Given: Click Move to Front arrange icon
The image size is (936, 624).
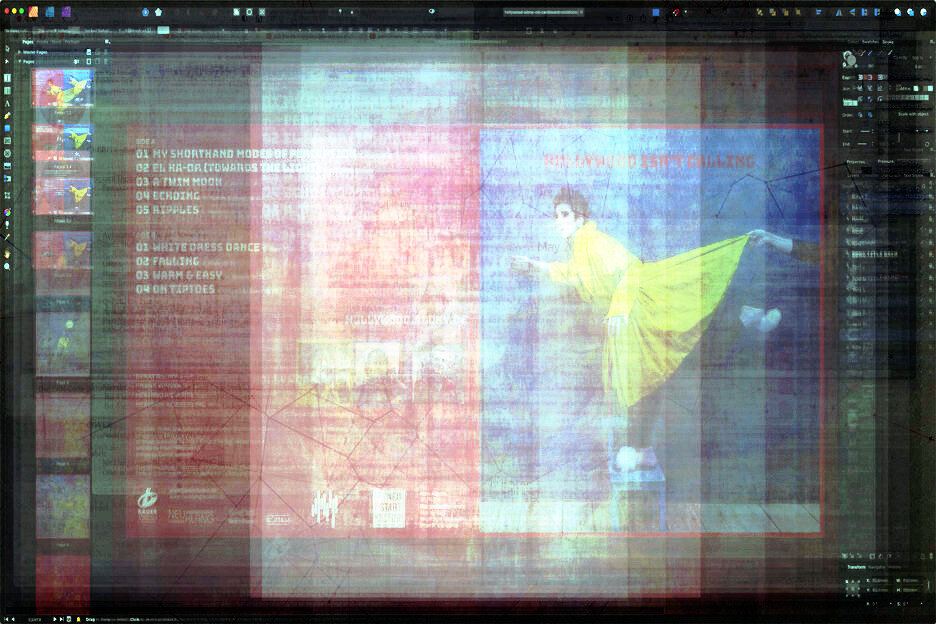Looking at the screenshot, I should [798, 12].
